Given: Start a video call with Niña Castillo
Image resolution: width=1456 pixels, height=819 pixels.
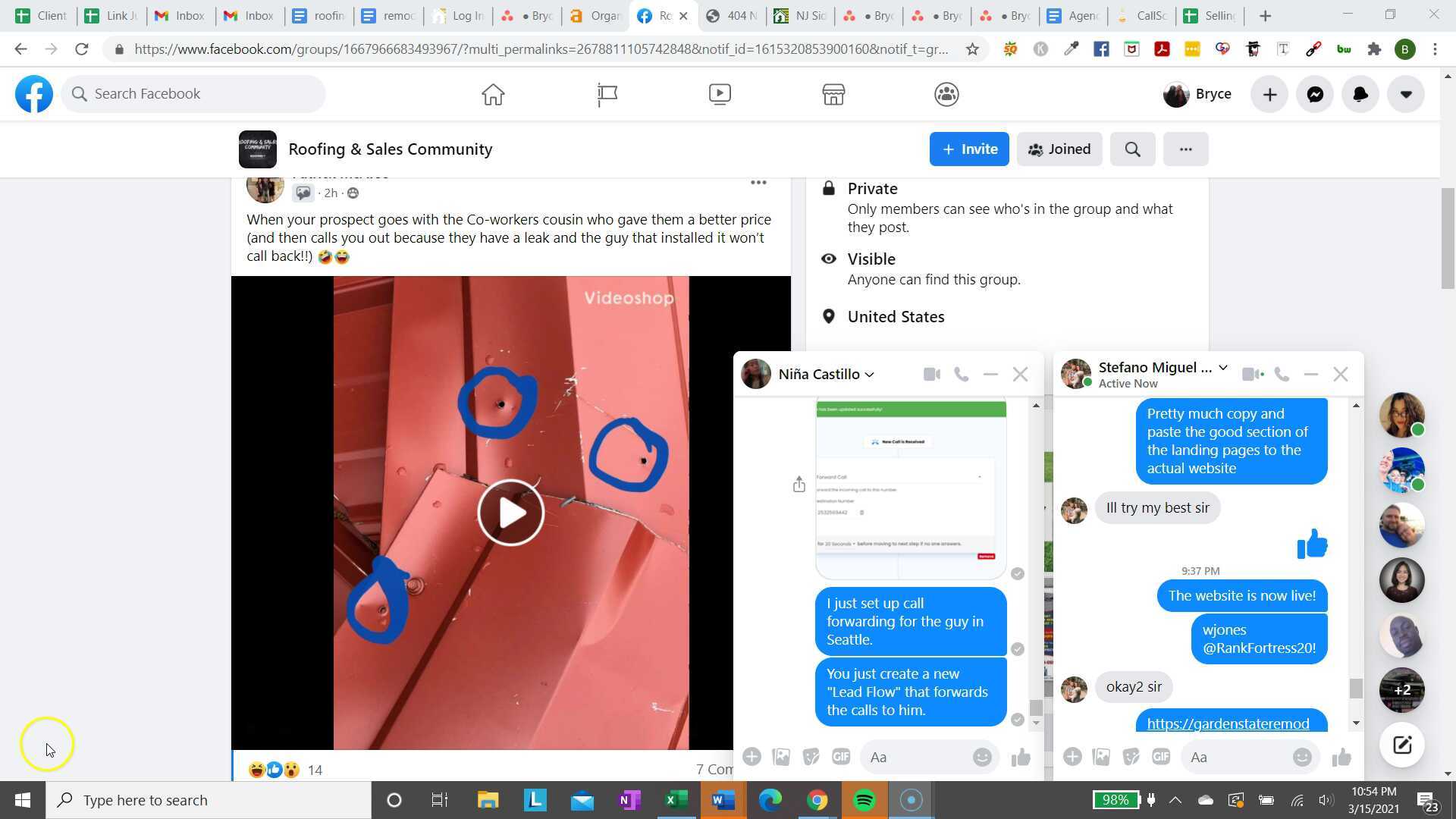Looking at the screenshot, I should pos(931,374).
